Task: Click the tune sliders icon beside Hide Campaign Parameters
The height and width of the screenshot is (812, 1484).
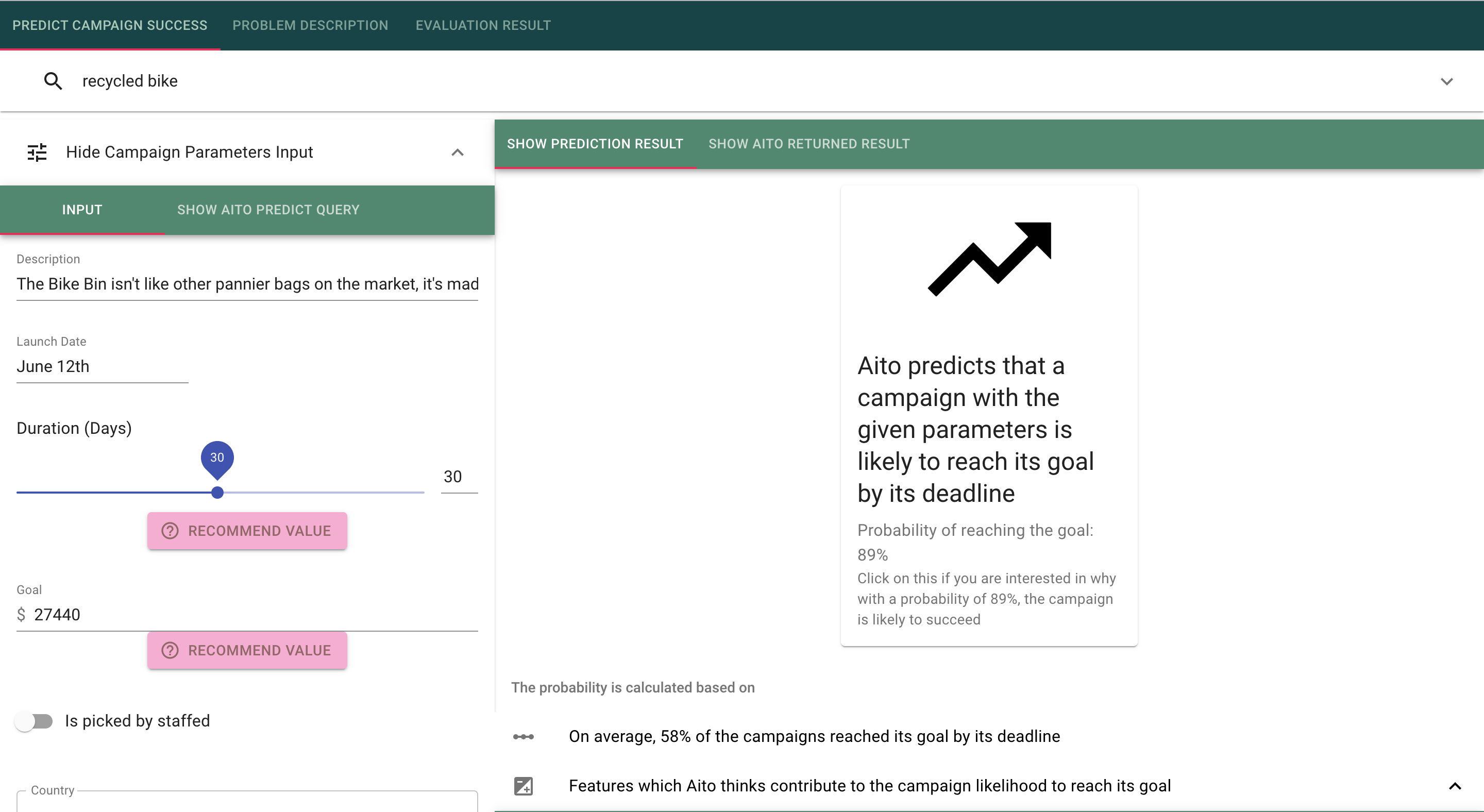Action: point(37,153)
